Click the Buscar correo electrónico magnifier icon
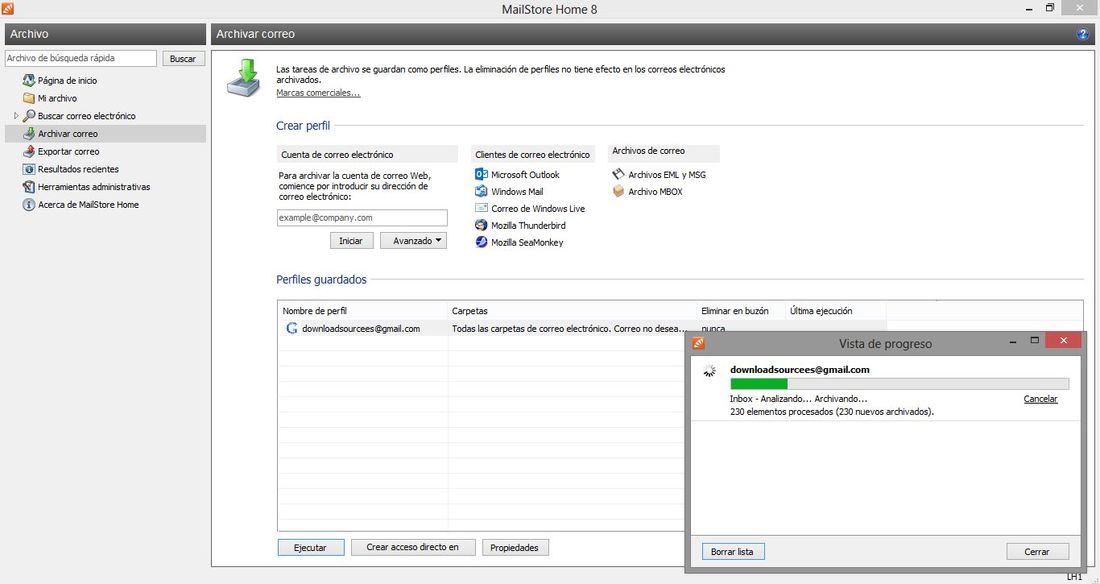This screenshot has height=584, width=1100. pyautogui.click(x=29, y=116)
